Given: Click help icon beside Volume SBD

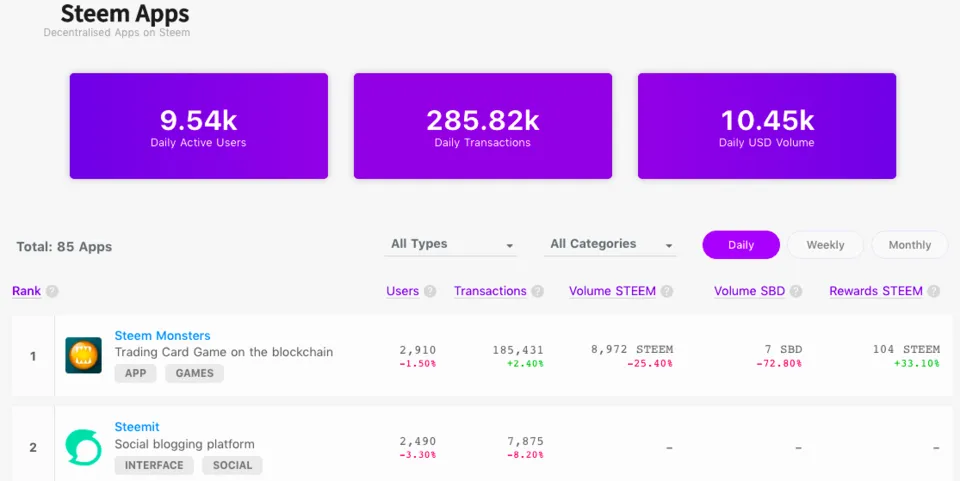Looking at the screenshot, I should tap(796, 292).
